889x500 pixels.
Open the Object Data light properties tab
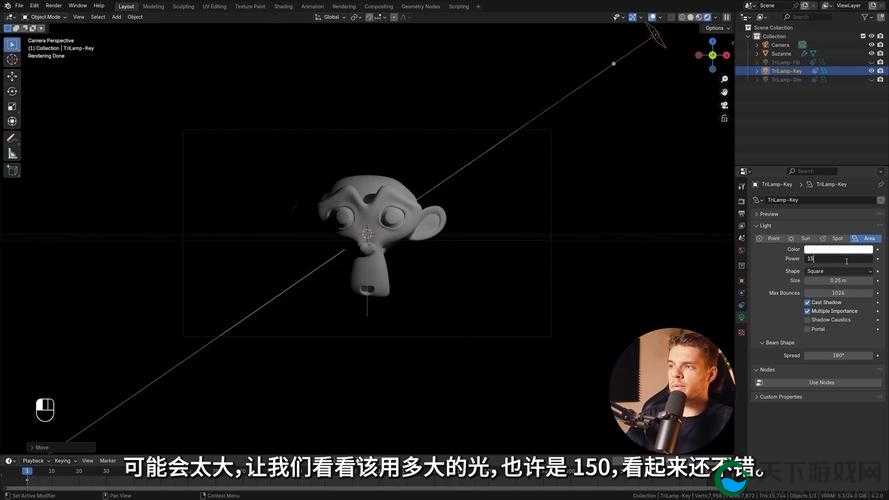(x=742, y=318)
